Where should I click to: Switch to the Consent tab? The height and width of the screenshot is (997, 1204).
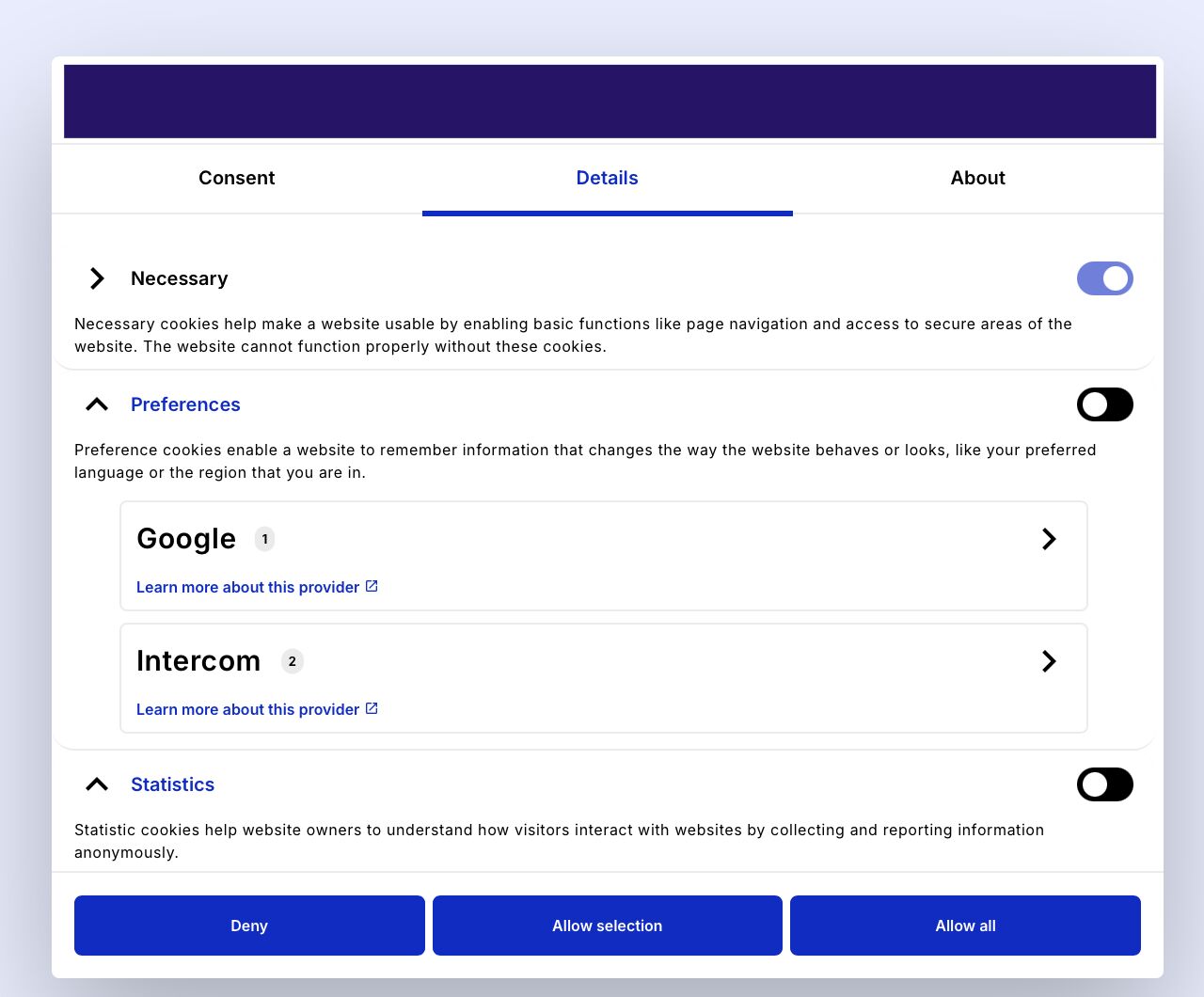click(x=236, y=179)
